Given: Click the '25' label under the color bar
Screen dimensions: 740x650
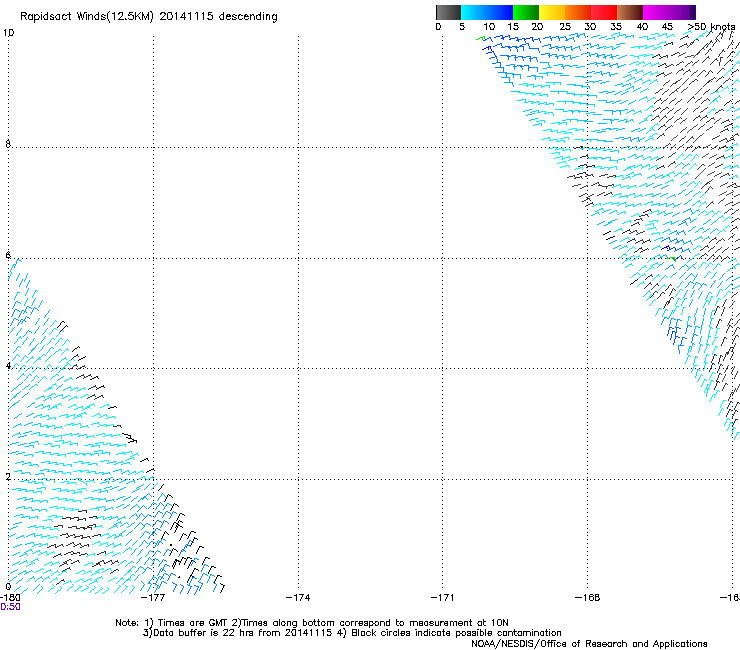Looking at the screenshot, I should click(565, 27).
